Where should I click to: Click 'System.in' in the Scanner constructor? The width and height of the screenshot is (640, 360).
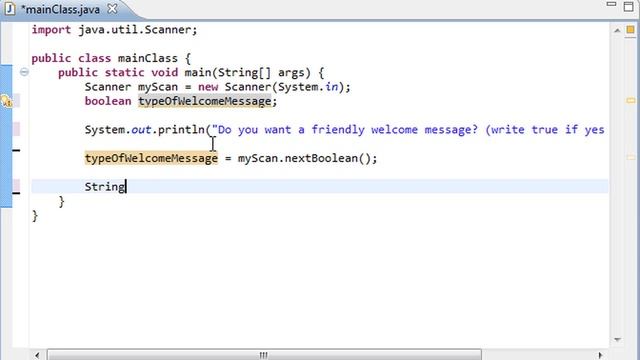point(308,87)
